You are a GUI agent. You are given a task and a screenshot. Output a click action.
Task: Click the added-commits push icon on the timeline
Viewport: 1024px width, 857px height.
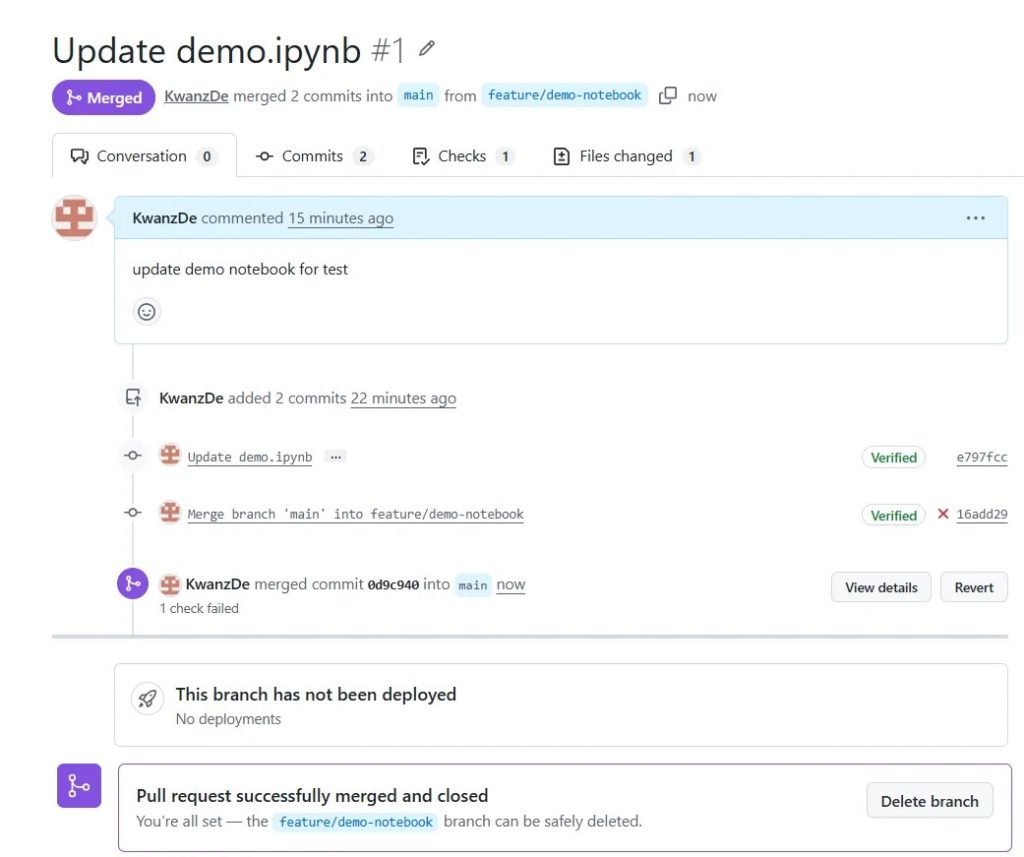[133, 397]
